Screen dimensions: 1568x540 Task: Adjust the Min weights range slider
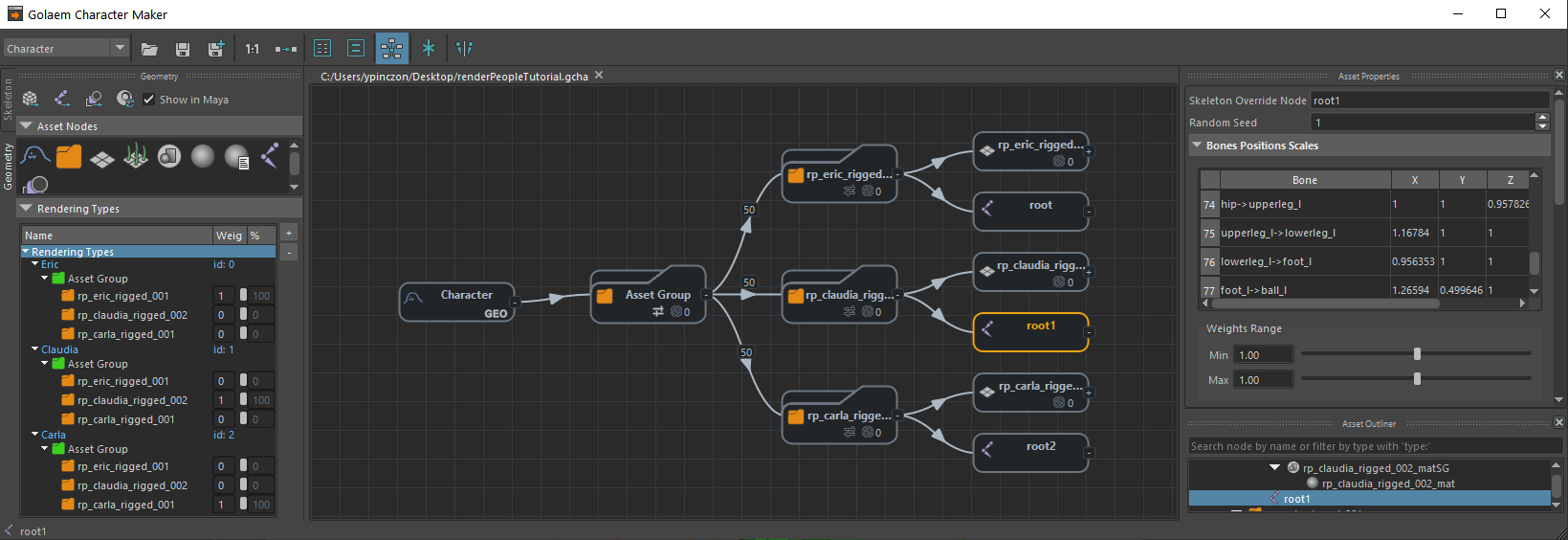1417,354
